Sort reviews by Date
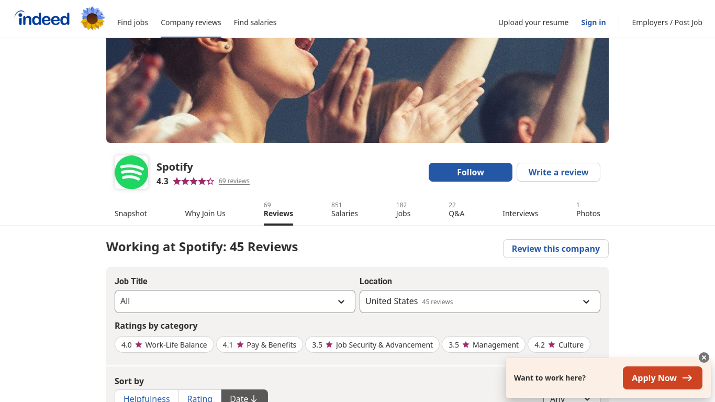 point(244,397)
